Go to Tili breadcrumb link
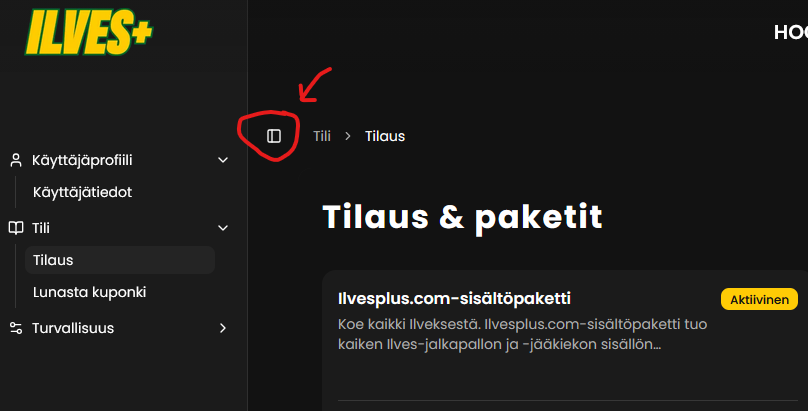The image size is (808, 411). (x=322, y=136)
